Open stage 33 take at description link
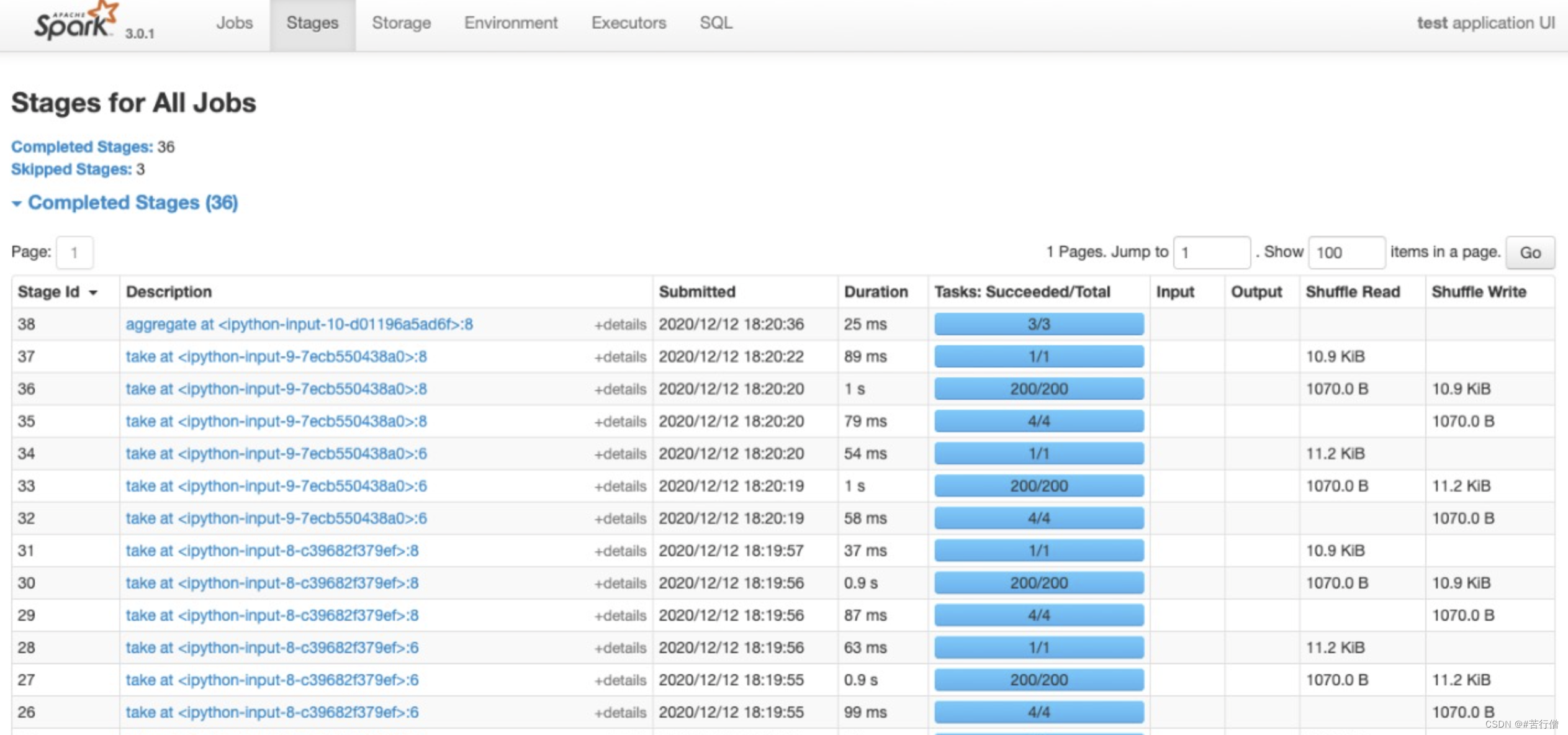Viewport: 1568px width, 735px height. coord(276,485)
